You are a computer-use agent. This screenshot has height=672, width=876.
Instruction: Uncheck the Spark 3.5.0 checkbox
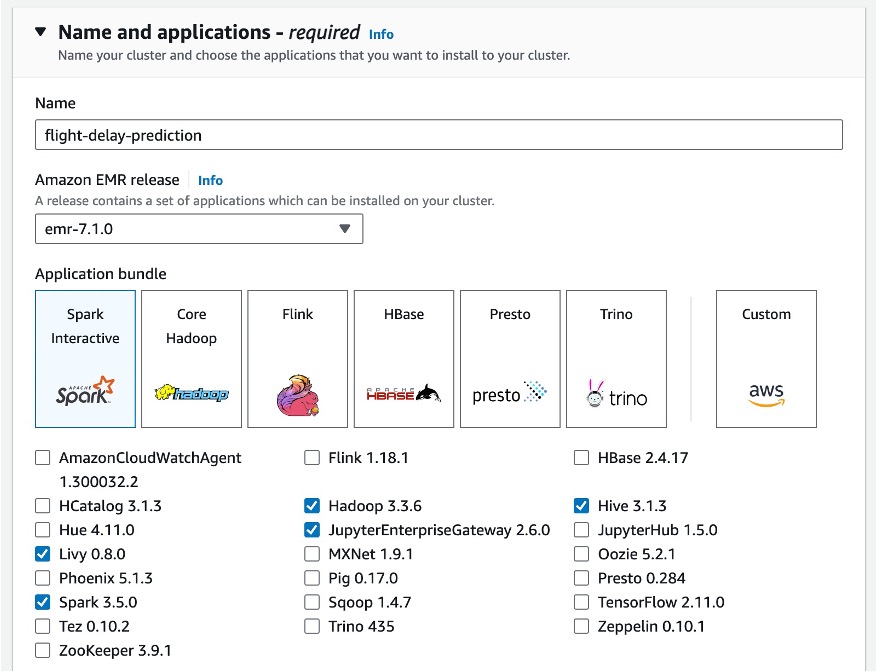click(42, 603)
